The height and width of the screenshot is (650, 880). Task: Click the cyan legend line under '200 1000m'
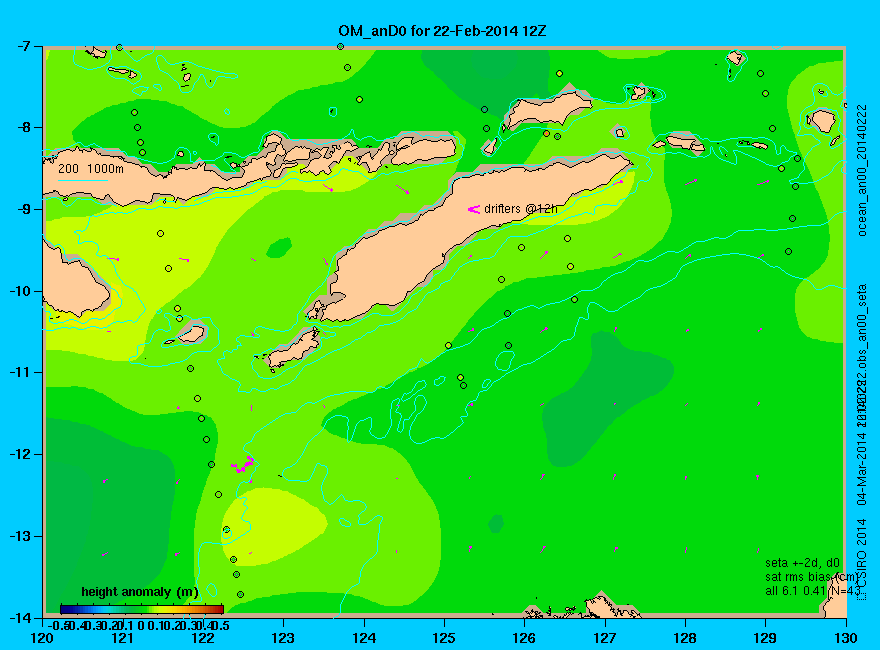pos(82,180)
